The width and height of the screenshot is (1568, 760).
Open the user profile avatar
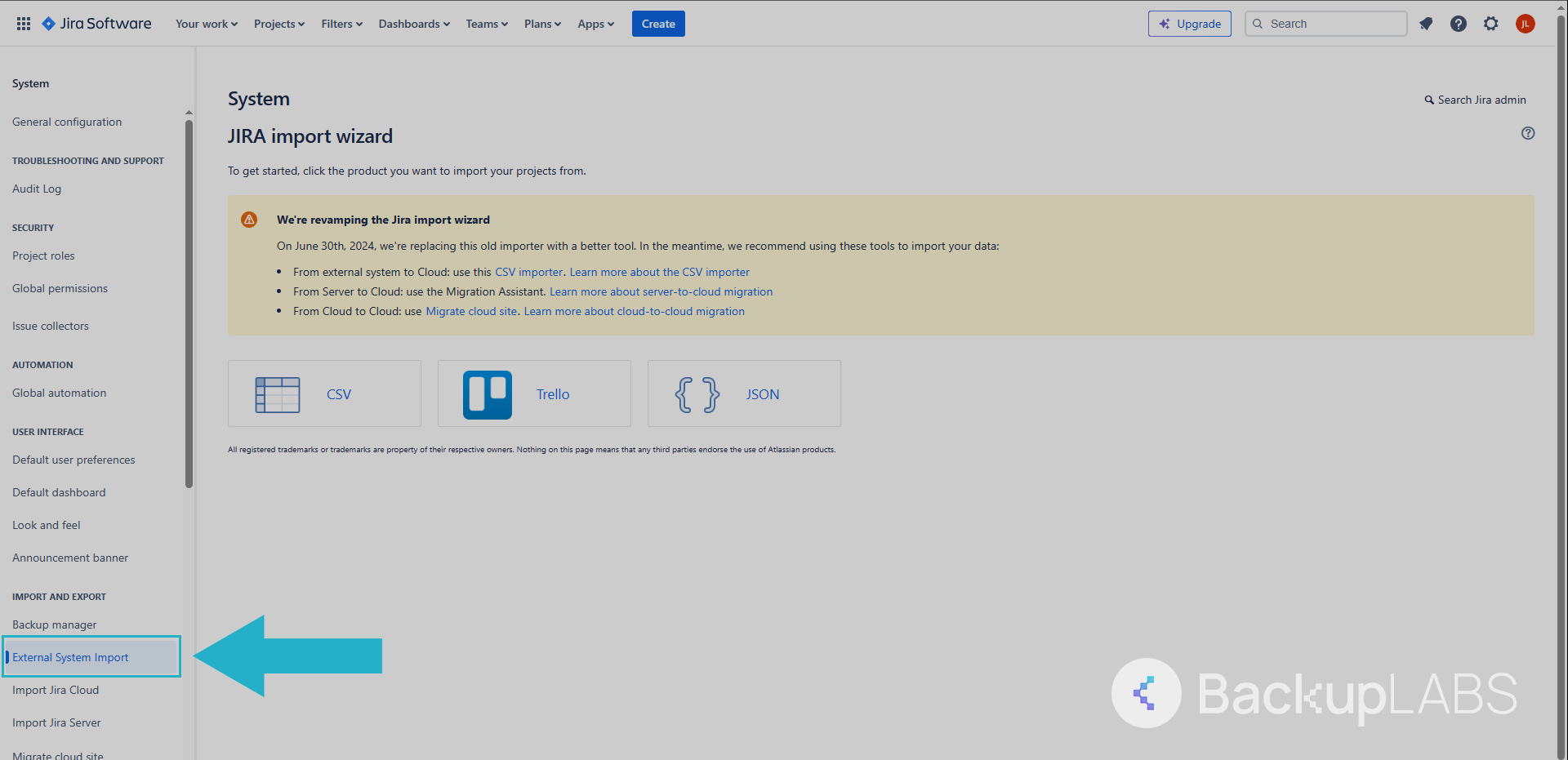click(1525, 24)
